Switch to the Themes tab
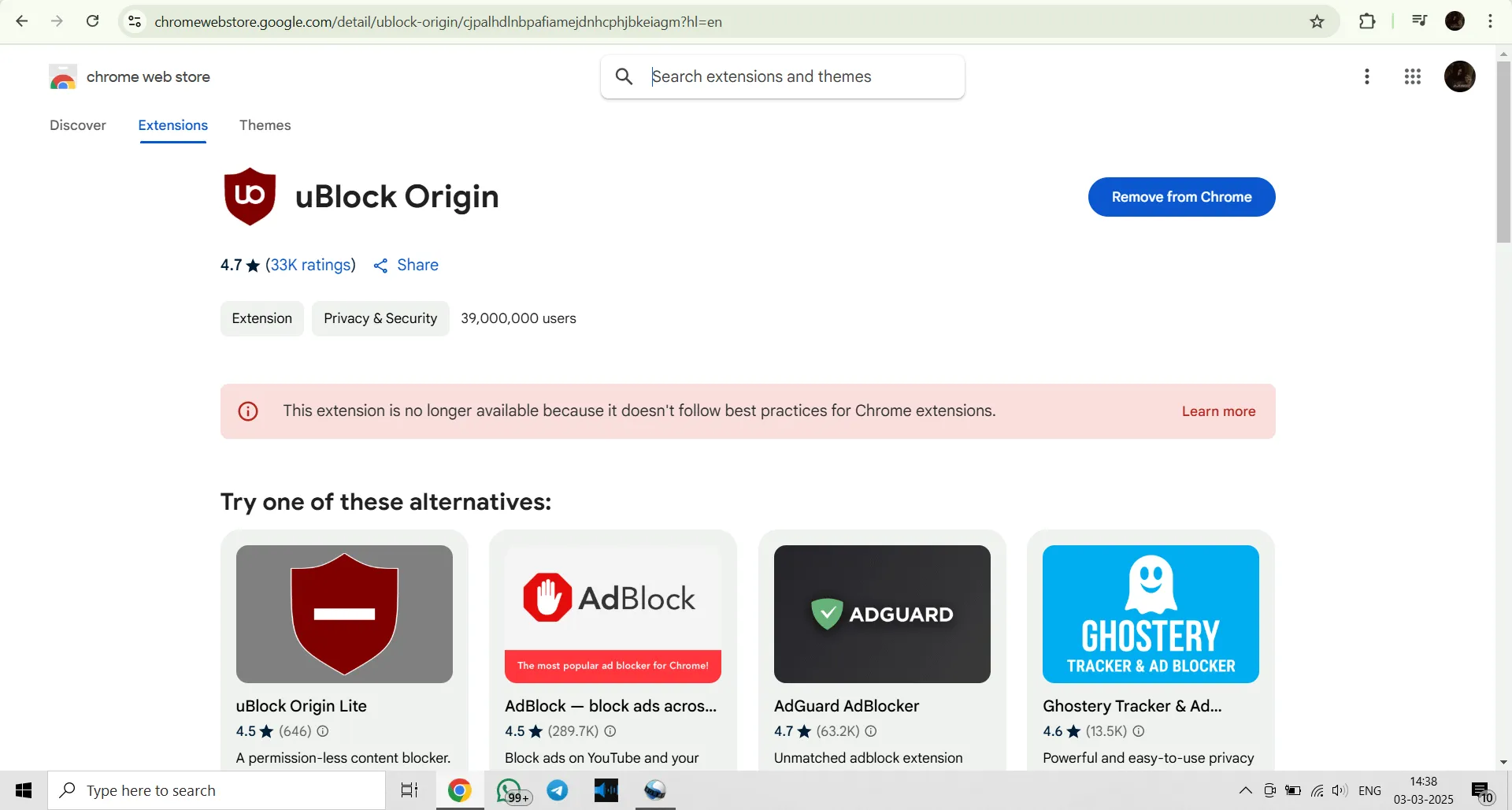Image resolution: width=1512 pixels, height=810 pixels. pos(265,125)
